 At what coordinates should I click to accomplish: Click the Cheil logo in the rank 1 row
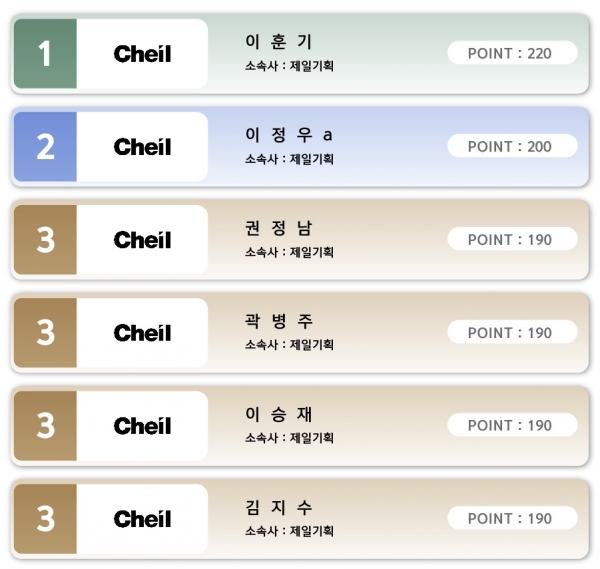[142, 54]
